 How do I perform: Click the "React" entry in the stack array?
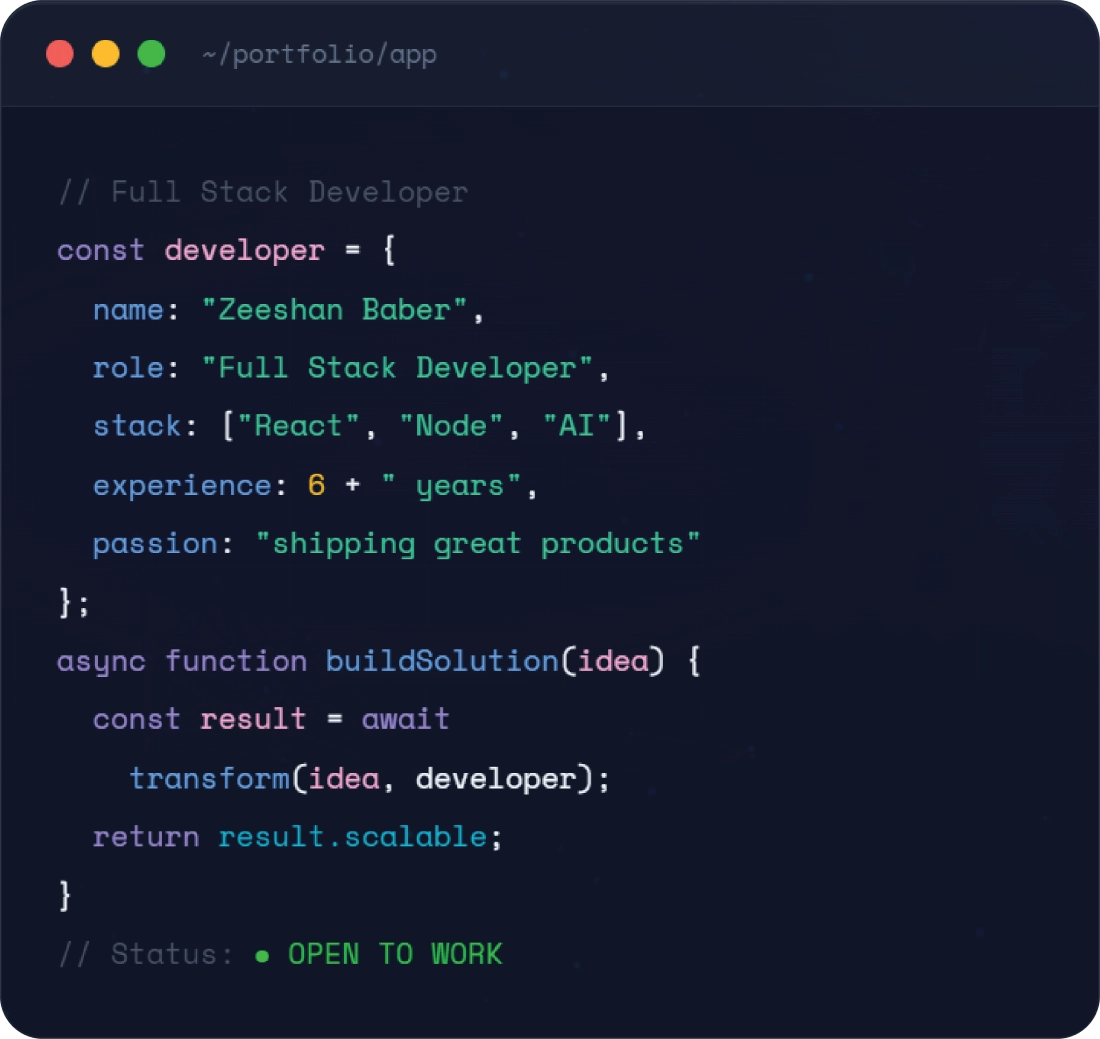click(298, 426)
